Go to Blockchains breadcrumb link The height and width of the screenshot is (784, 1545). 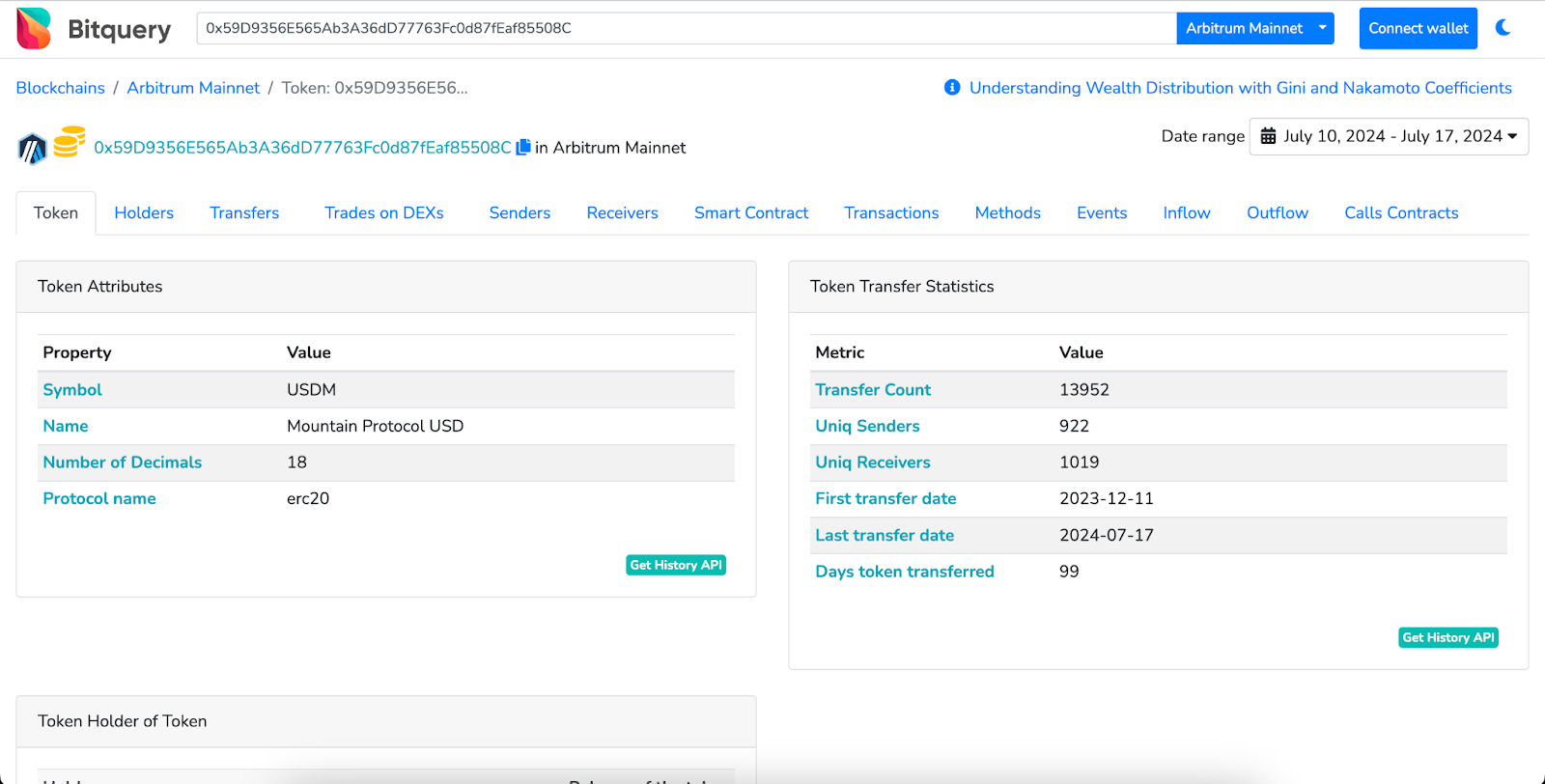[x=60, y=88]
